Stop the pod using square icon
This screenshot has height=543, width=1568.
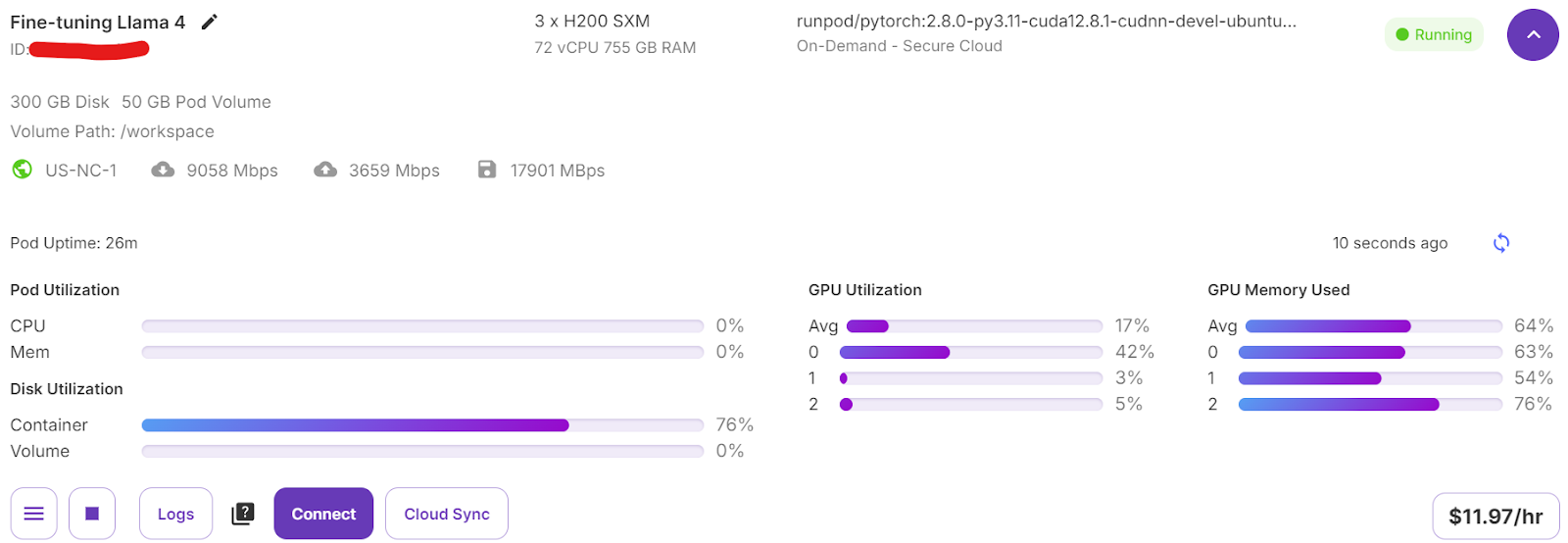92,514
